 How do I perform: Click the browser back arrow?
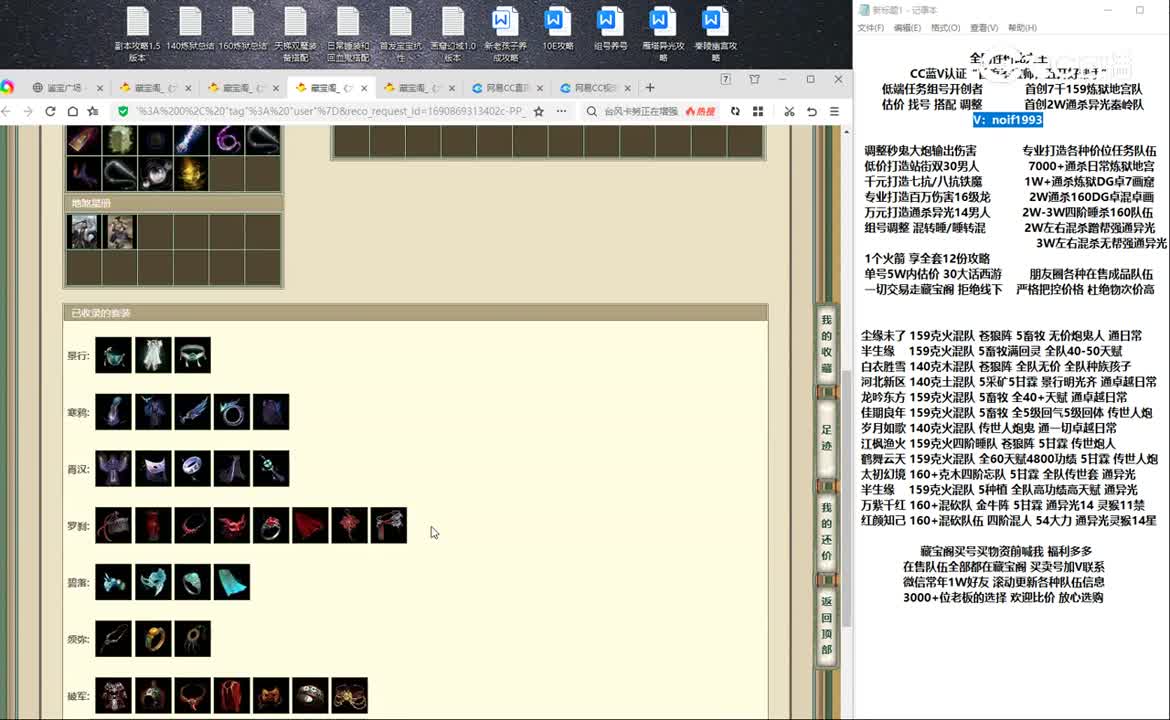pyautogui.click(x=7, y=111)
